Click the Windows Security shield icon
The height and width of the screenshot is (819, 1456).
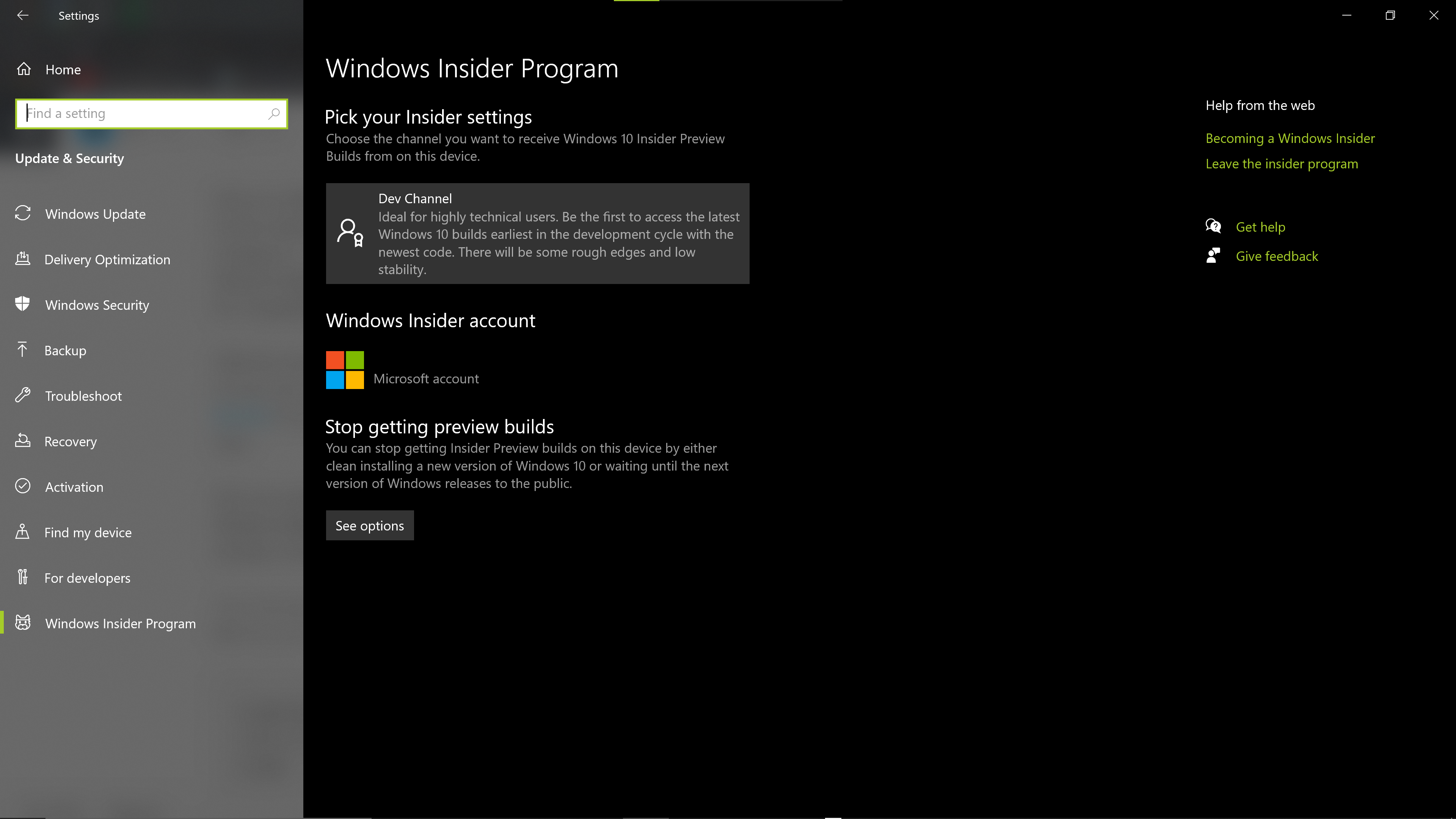[x=23, y=304]
